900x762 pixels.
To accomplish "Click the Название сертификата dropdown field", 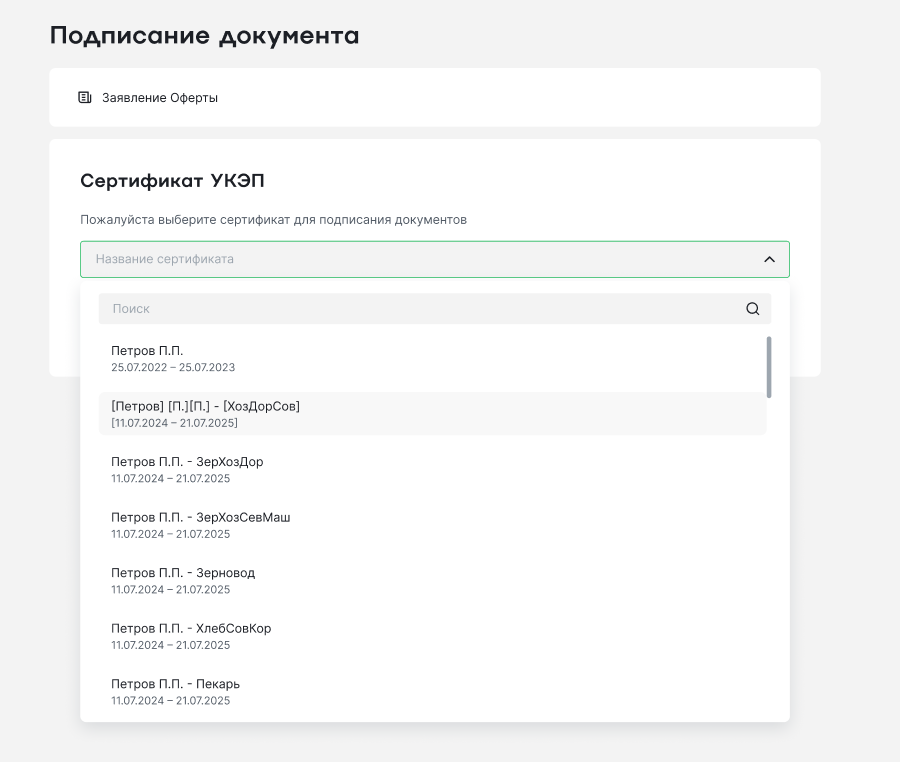I will 420,259.
